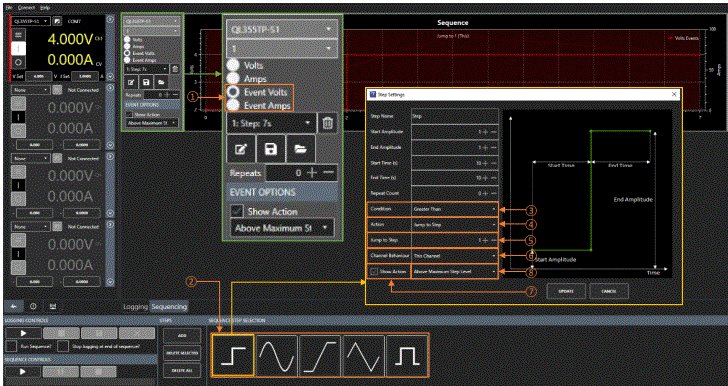Open the Condition dropdown showing Greater Than
The width and height of the screenshot is (728, 386).
click(455, 209)
